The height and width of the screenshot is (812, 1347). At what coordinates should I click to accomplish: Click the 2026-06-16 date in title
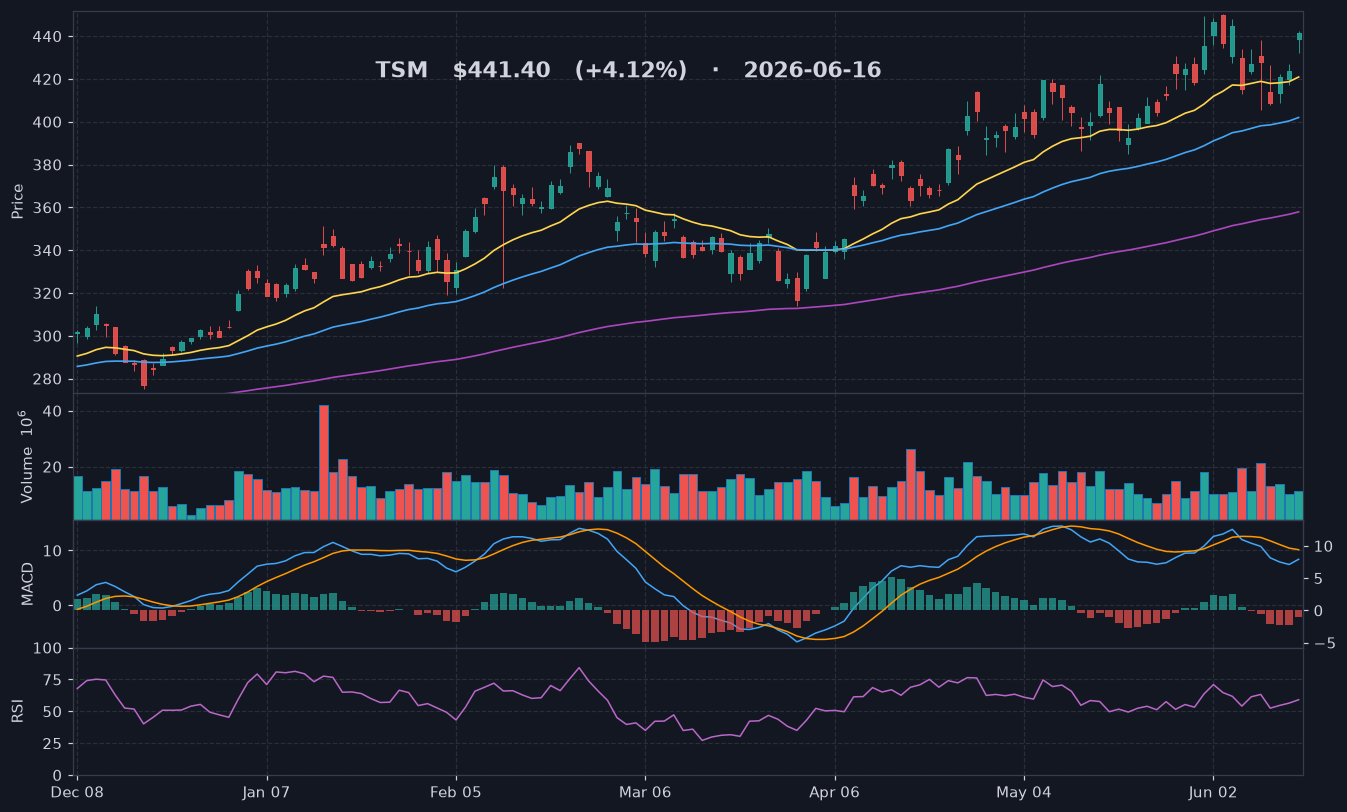click(812, 70)
